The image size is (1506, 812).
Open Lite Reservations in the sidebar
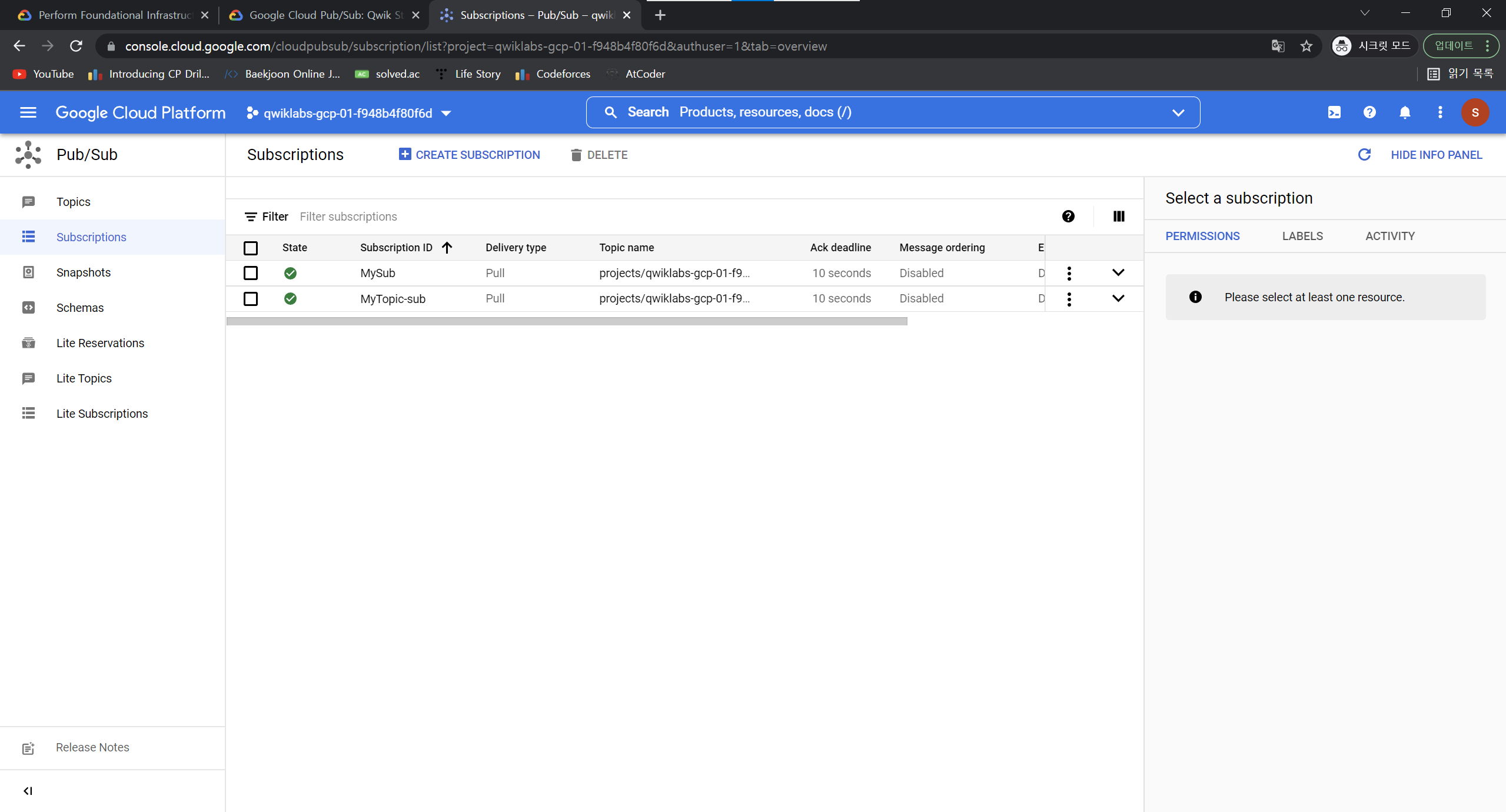pos(112,343)
